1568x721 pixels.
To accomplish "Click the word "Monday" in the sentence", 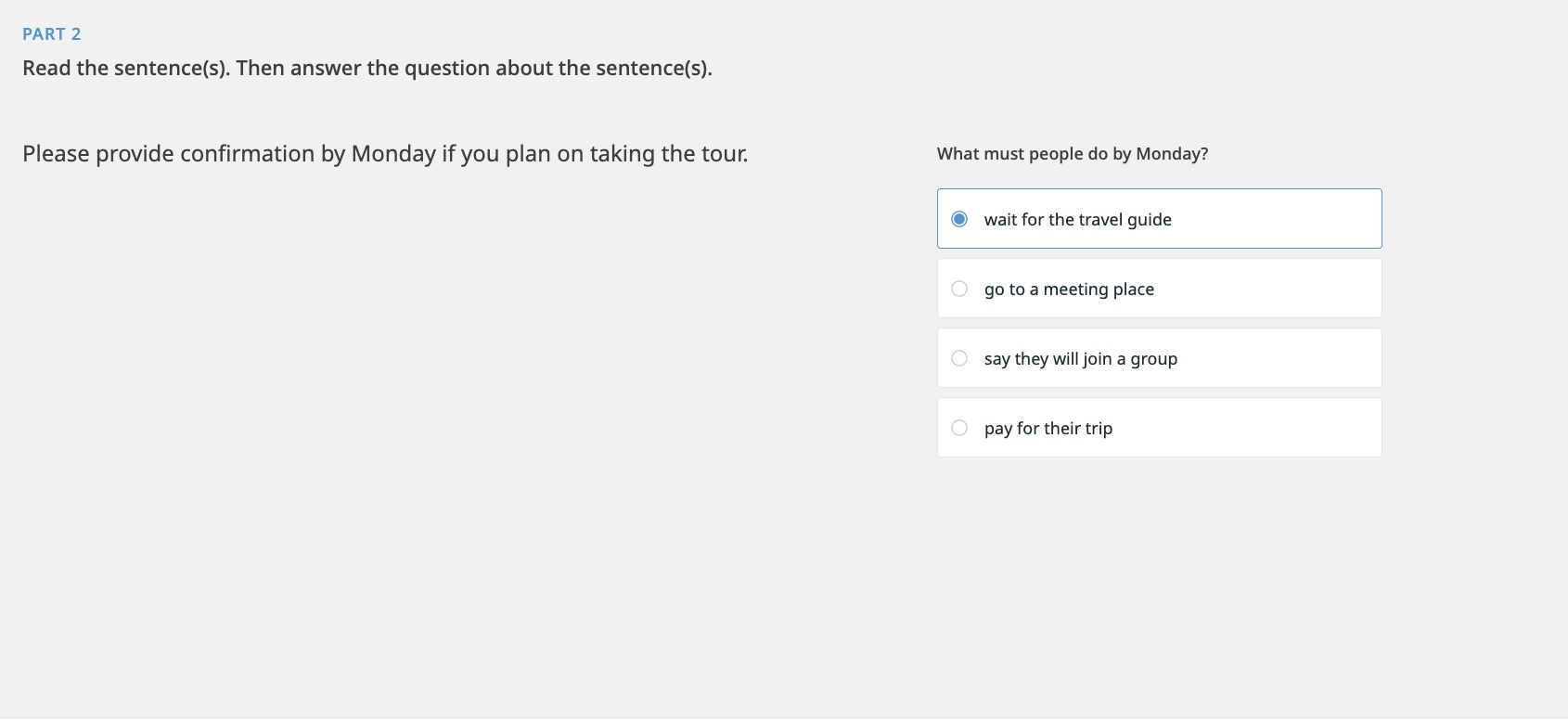I will [x=393, y=153].
